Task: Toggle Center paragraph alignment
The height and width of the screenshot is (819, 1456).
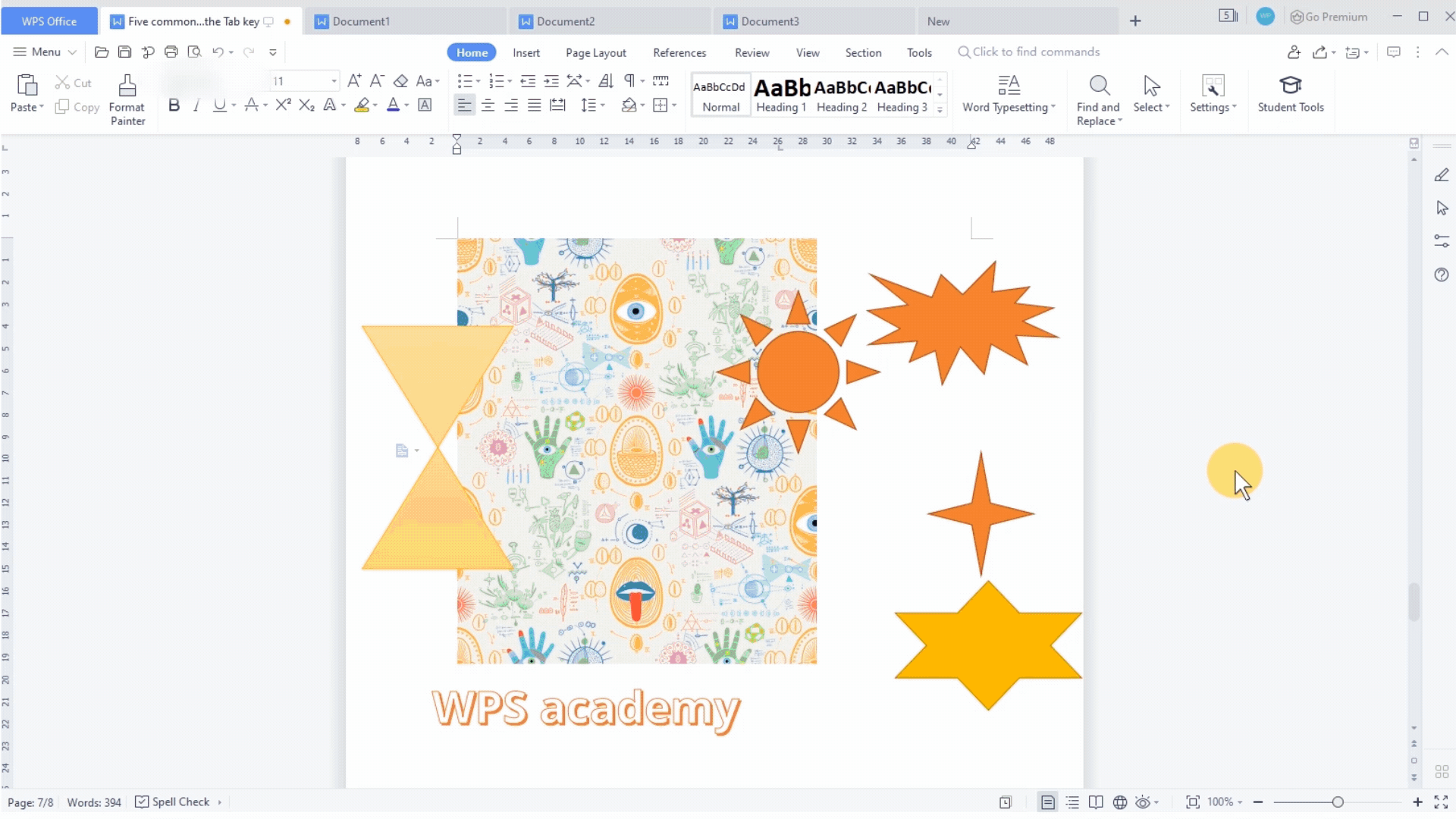Action: [x=488, y=105]
